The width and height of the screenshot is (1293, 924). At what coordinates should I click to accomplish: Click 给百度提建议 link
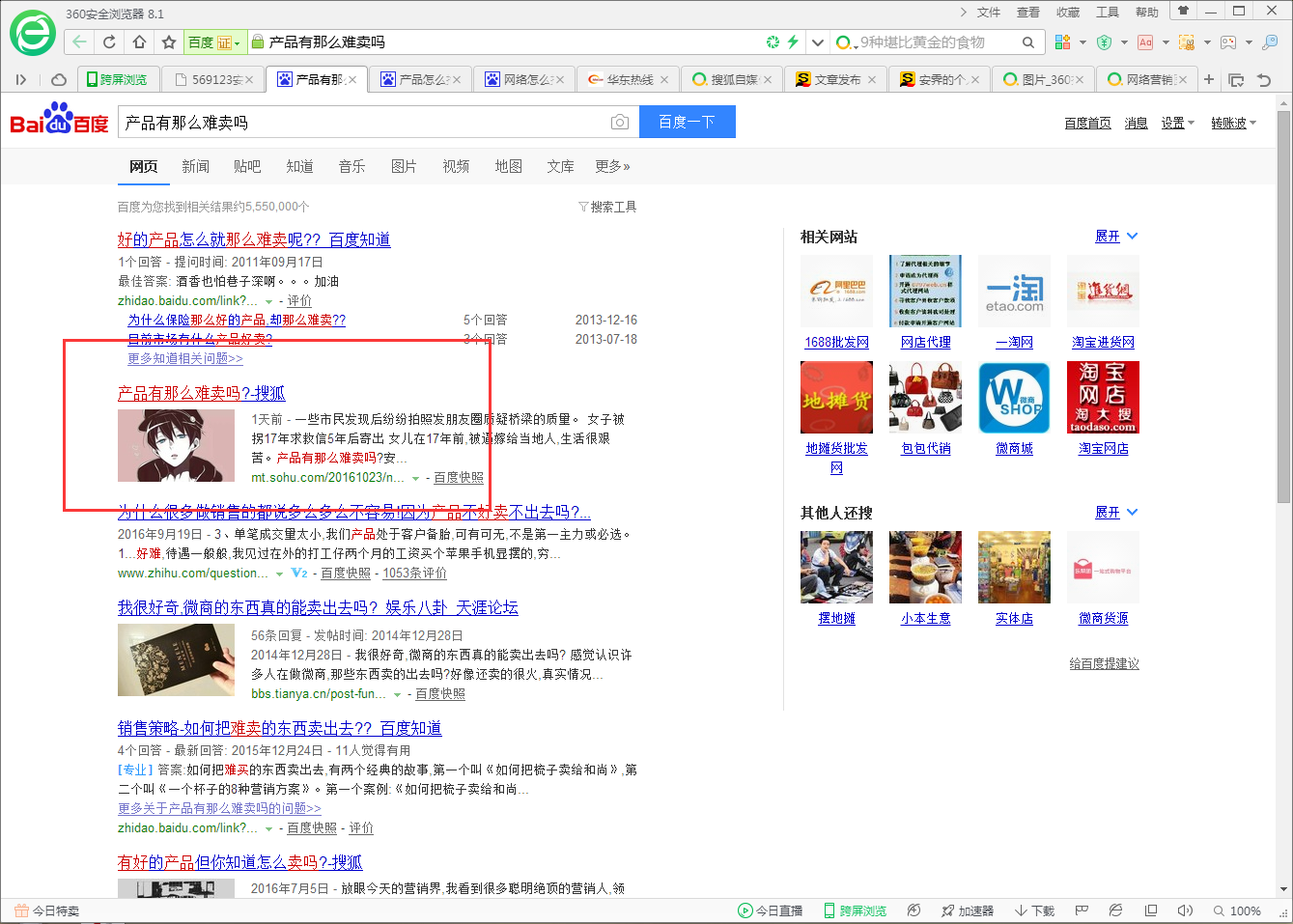click(x=1104, y=663)
